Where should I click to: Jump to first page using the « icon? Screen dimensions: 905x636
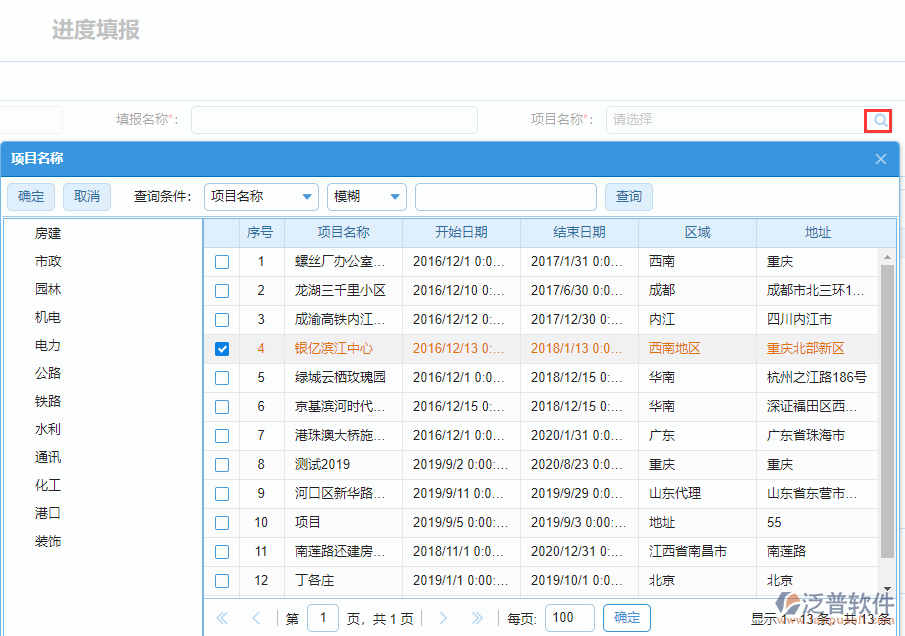pyautogui.click(x=222, y=618)
